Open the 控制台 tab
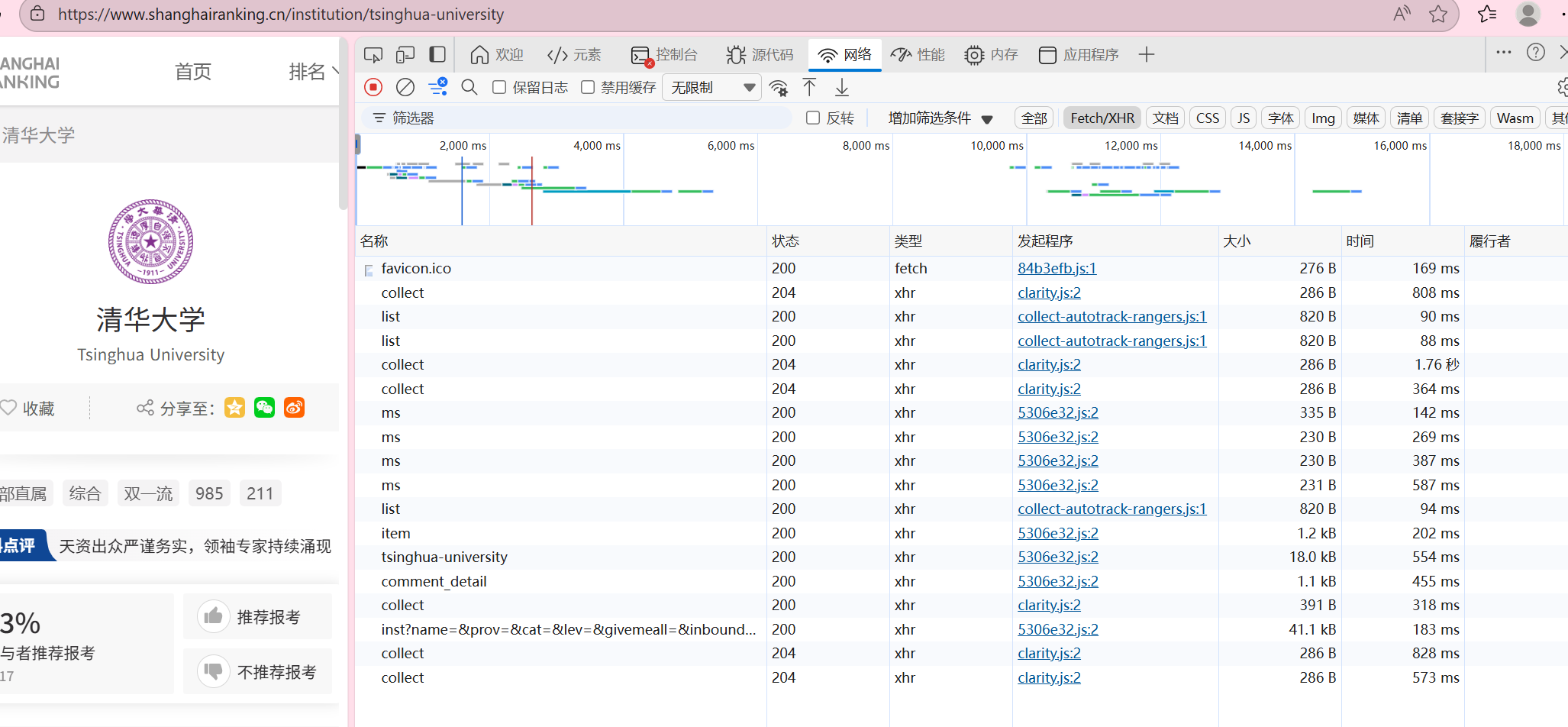Viewport: 1568px width, 727px height. click(664, 55)
